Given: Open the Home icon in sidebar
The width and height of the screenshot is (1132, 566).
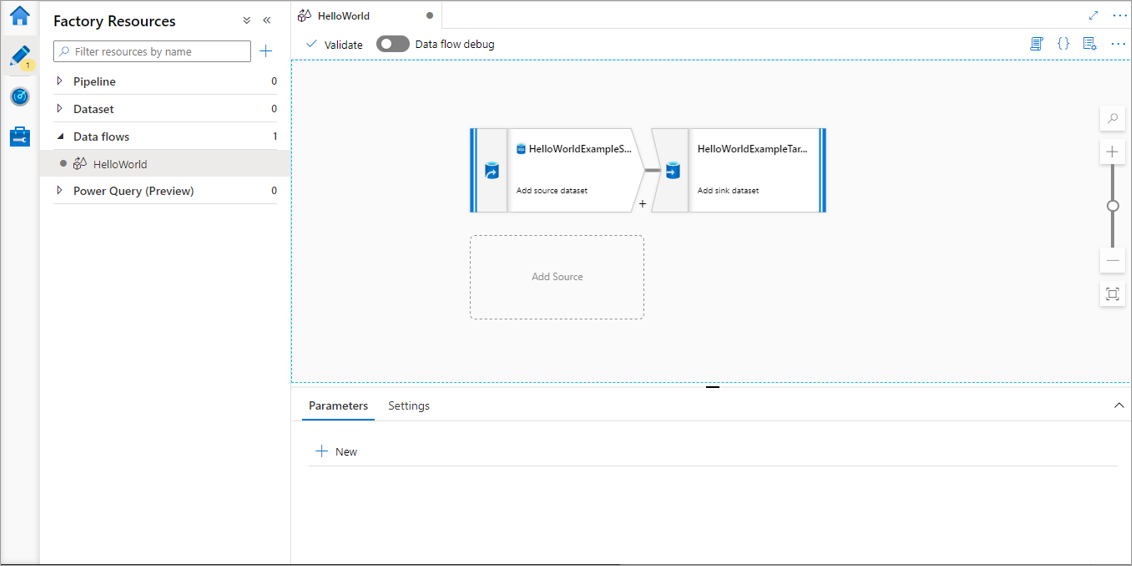Looking at the screenshot, I should (19, 15).
